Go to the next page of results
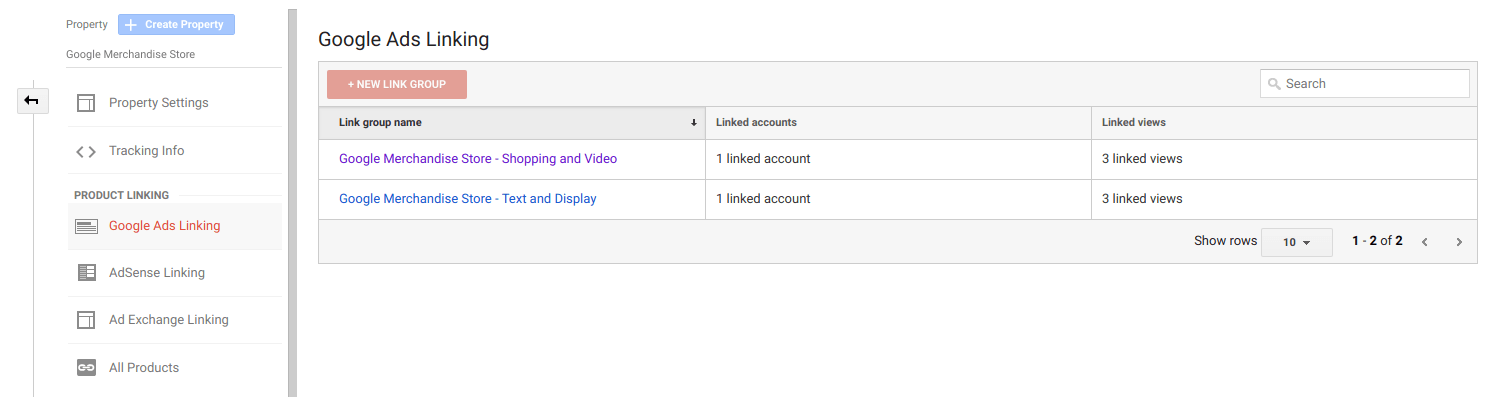The image size is (1496, 397). tap(1459, 242)
